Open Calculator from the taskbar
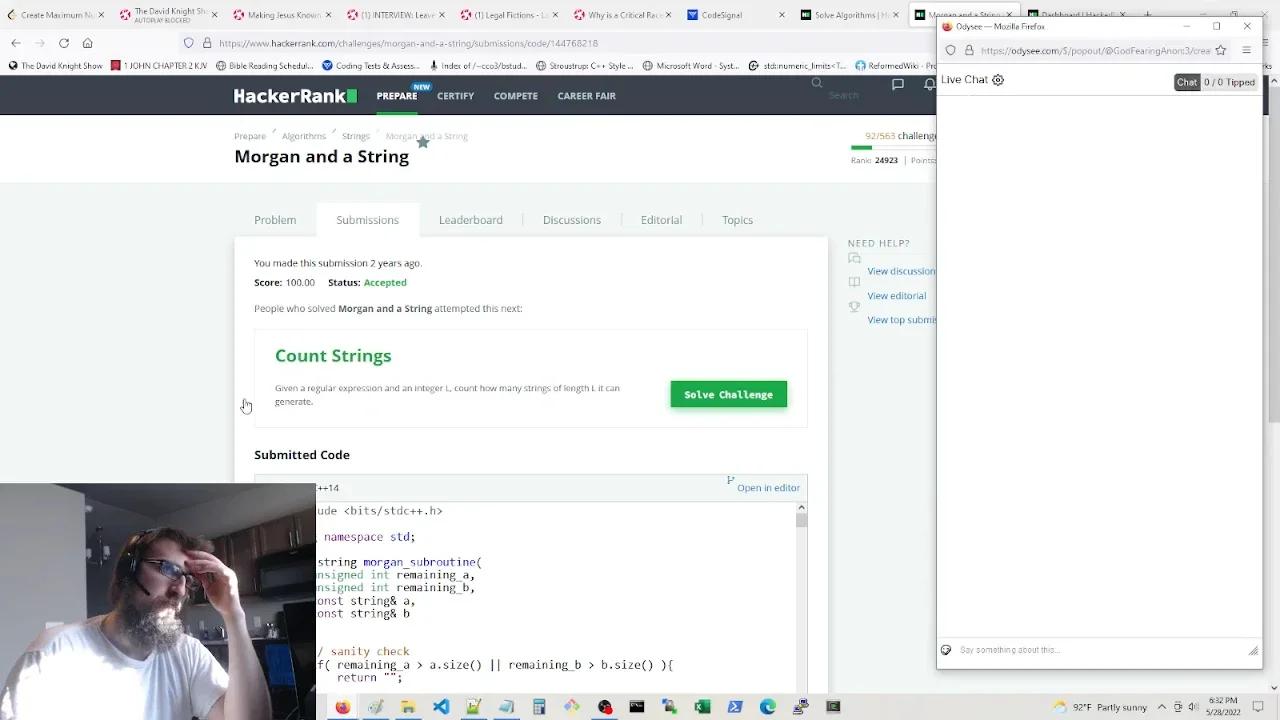This screenshot has width=1280, height=720. [539, 707]
